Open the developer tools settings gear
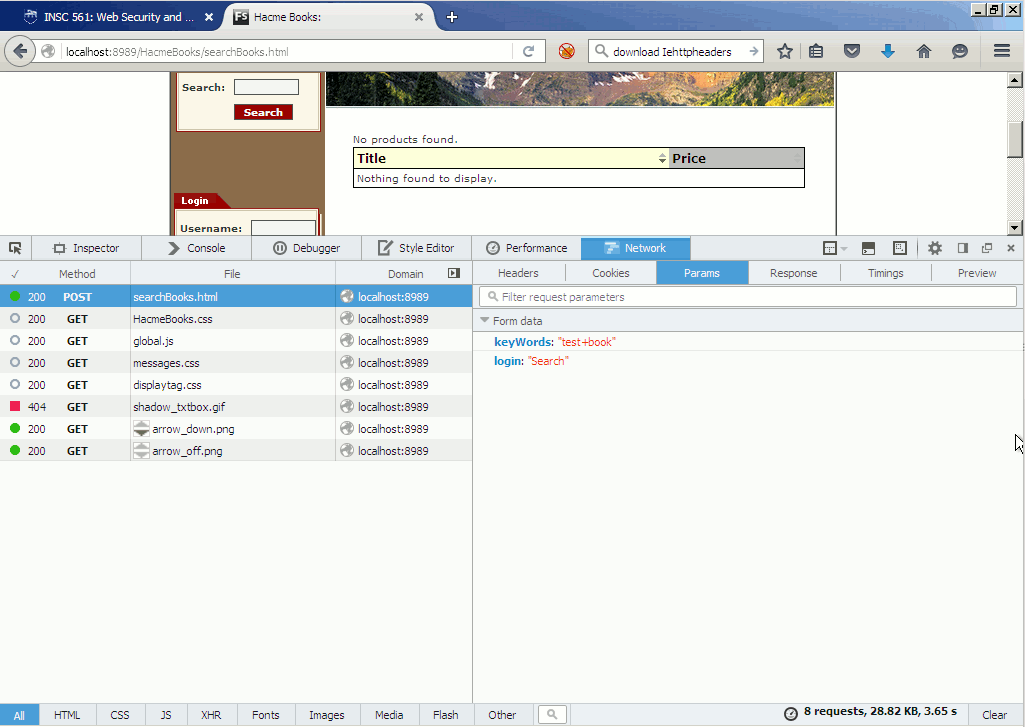 (935, 248)
